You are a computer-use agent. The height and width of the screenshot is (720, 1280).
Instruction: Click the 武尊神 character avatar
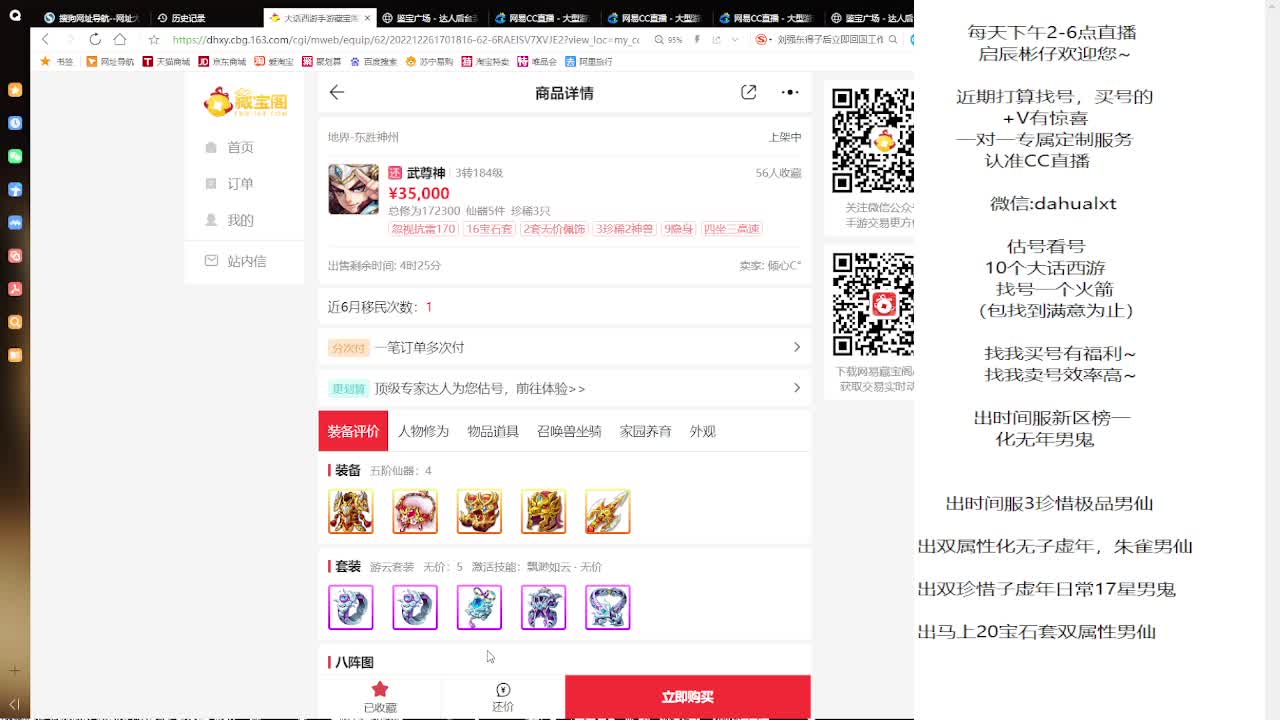[x=353, y=189]
